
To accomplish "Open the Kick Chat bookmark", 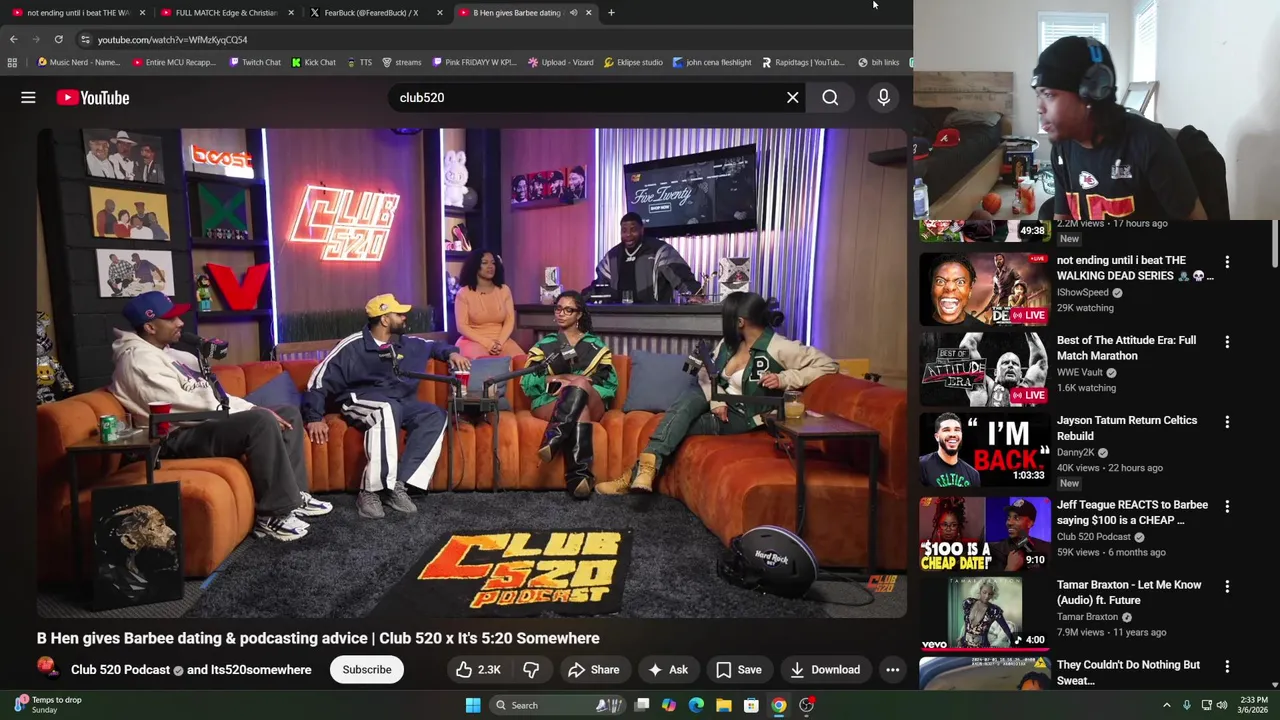I will [x=314, y=62].
